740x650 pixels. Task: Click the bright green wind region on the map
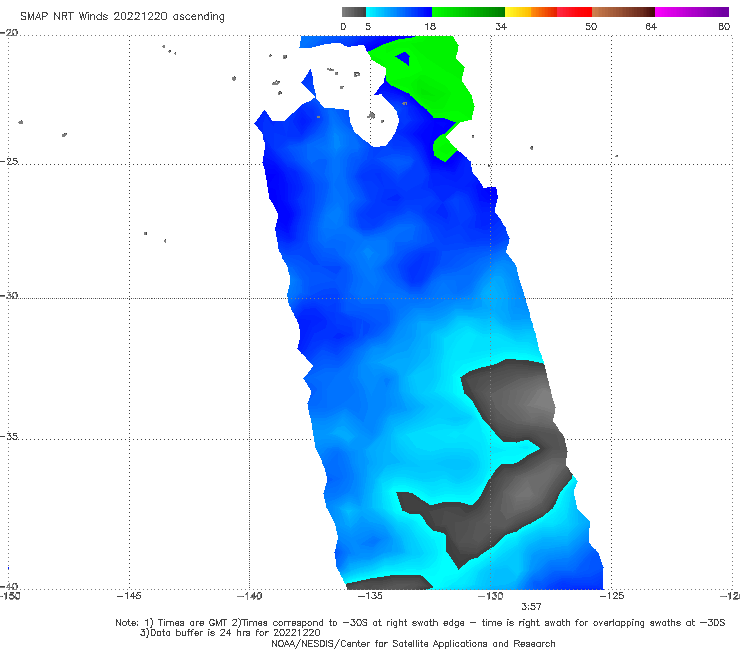[429, 80]
